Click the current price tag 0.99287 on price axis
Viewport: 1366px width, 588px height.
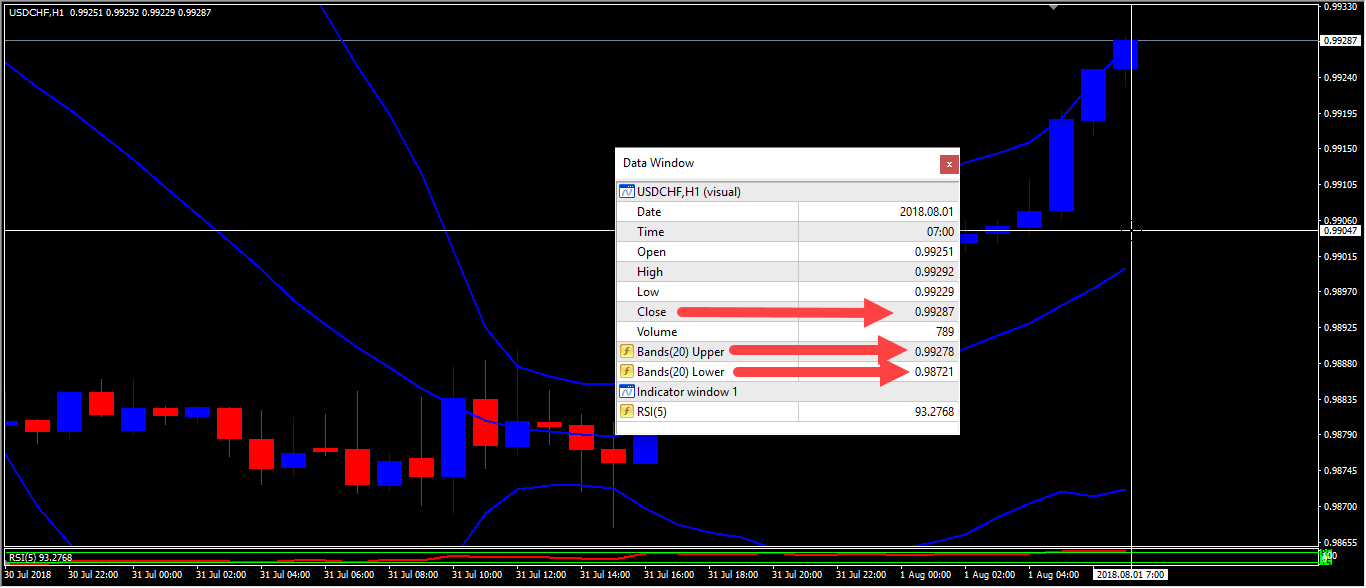pyautogui.click(x=1340, y=41)
